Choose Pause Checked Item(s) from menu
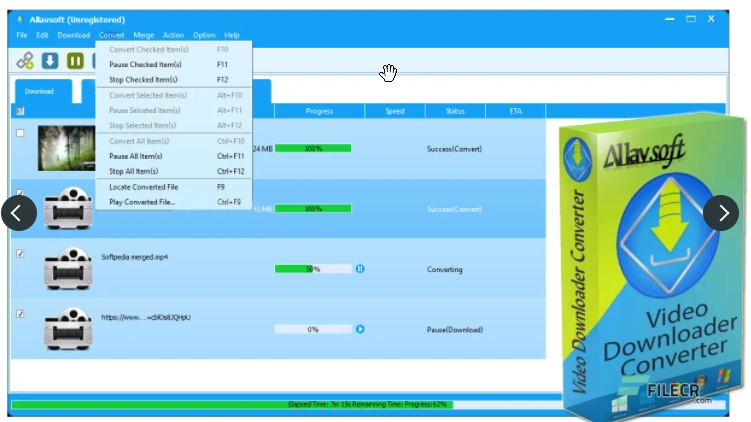This screenshot has height=422, width=751. (x=174, y=64)
